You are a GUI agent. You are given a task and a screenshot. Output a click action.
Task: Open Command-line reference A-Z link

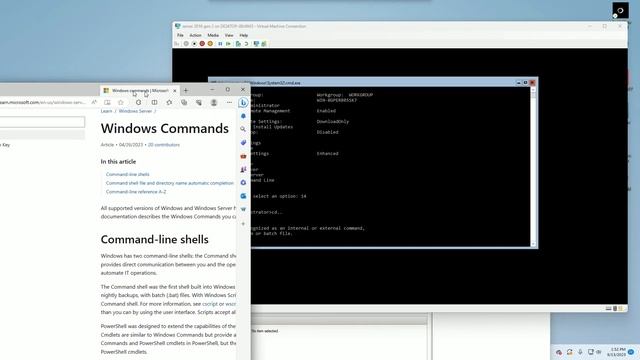pos(136,191)
